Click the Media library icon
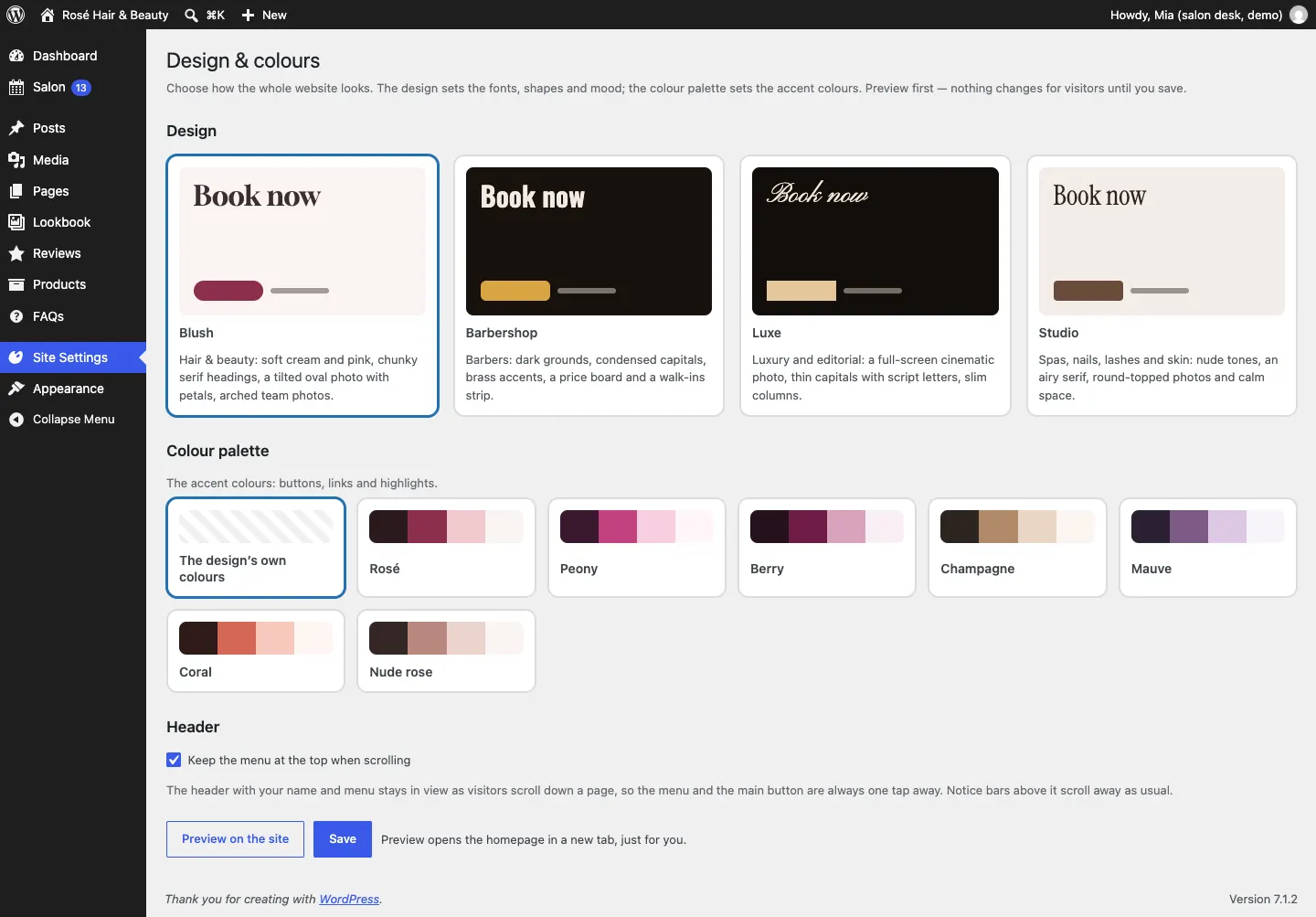Image resolution: width=1316 pixels, height=917 pixels. (16, 160)
